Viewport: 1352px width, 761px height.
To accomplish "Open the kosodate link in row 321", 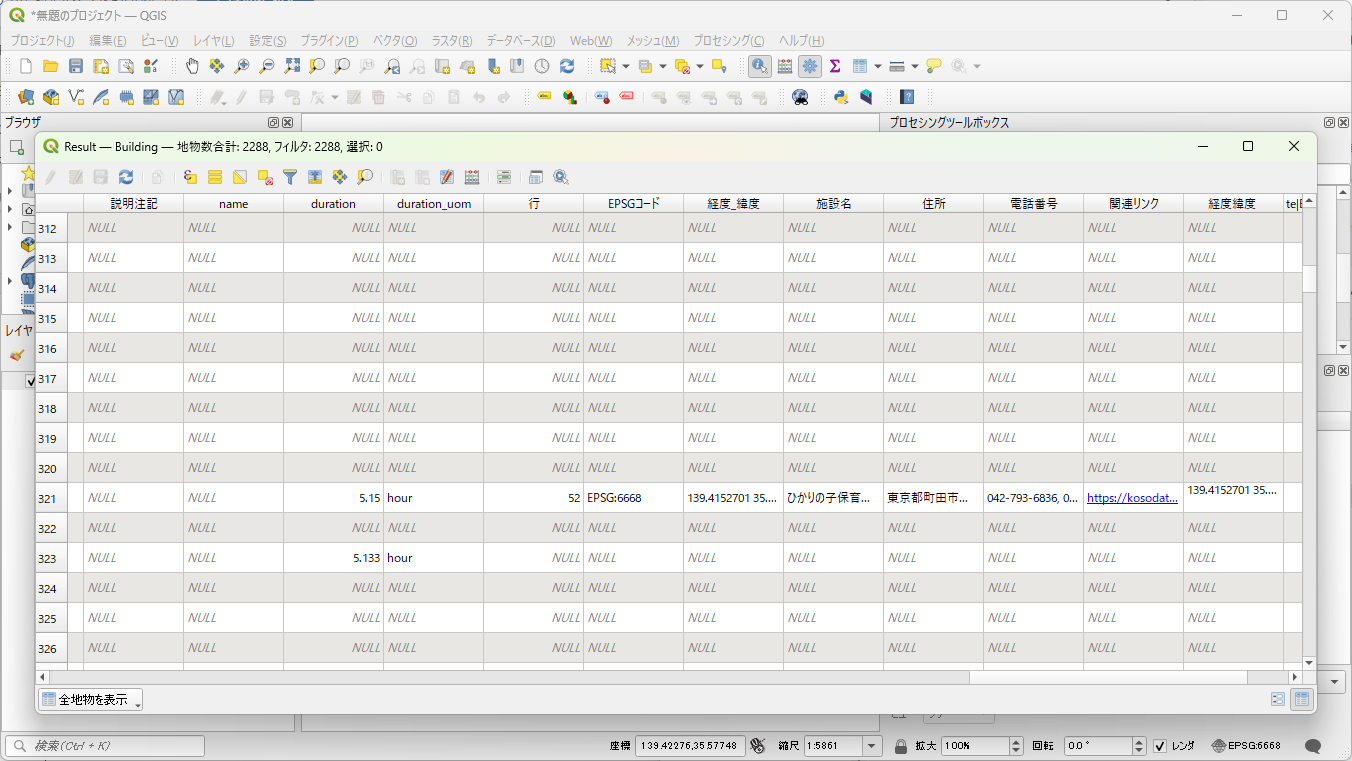I will click(x=1132, y=498).
